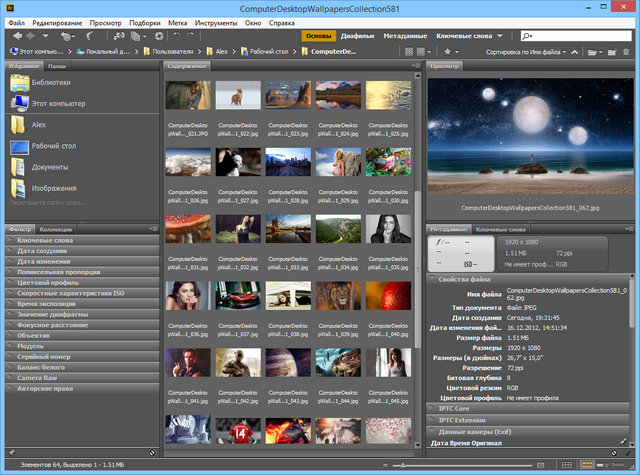Screen dimensions: 640x475
Task: Select Изображения folder in Favorites
Action: pos(54,188)
